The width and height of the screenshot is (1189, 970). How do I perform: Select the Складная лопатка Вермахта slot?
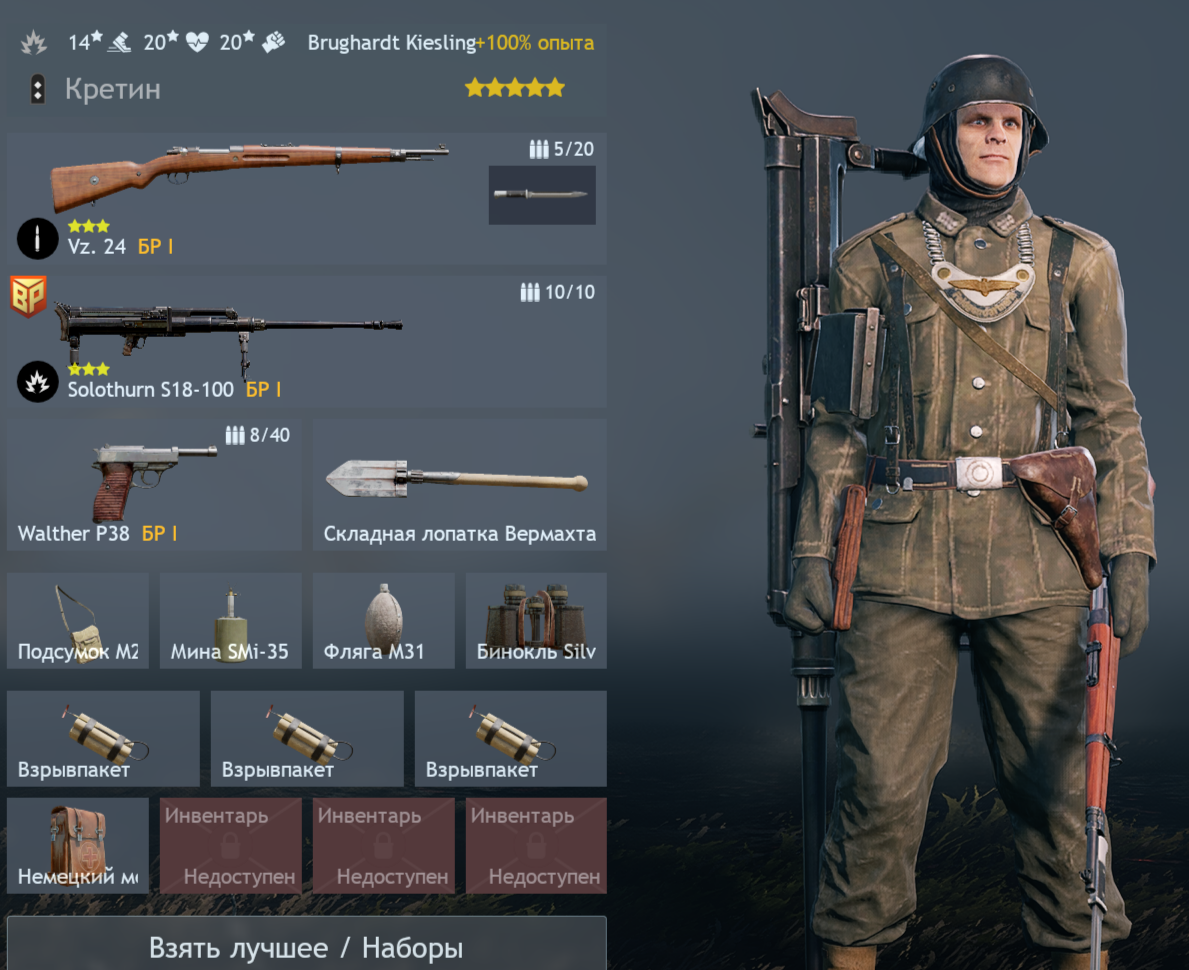(460, 485)
